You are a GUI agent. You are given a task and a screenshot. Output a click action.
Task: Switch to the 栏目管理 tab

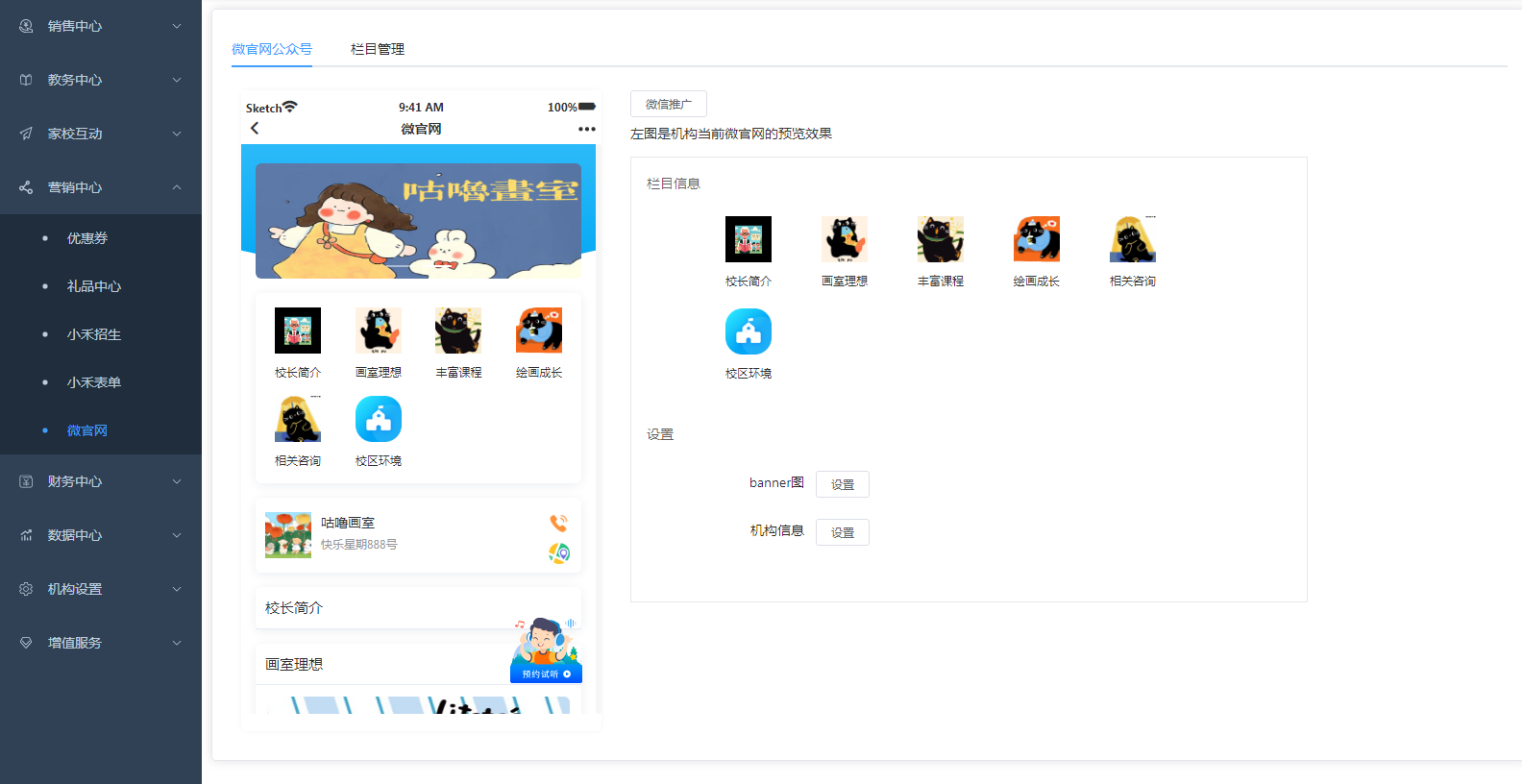(378, 49)
